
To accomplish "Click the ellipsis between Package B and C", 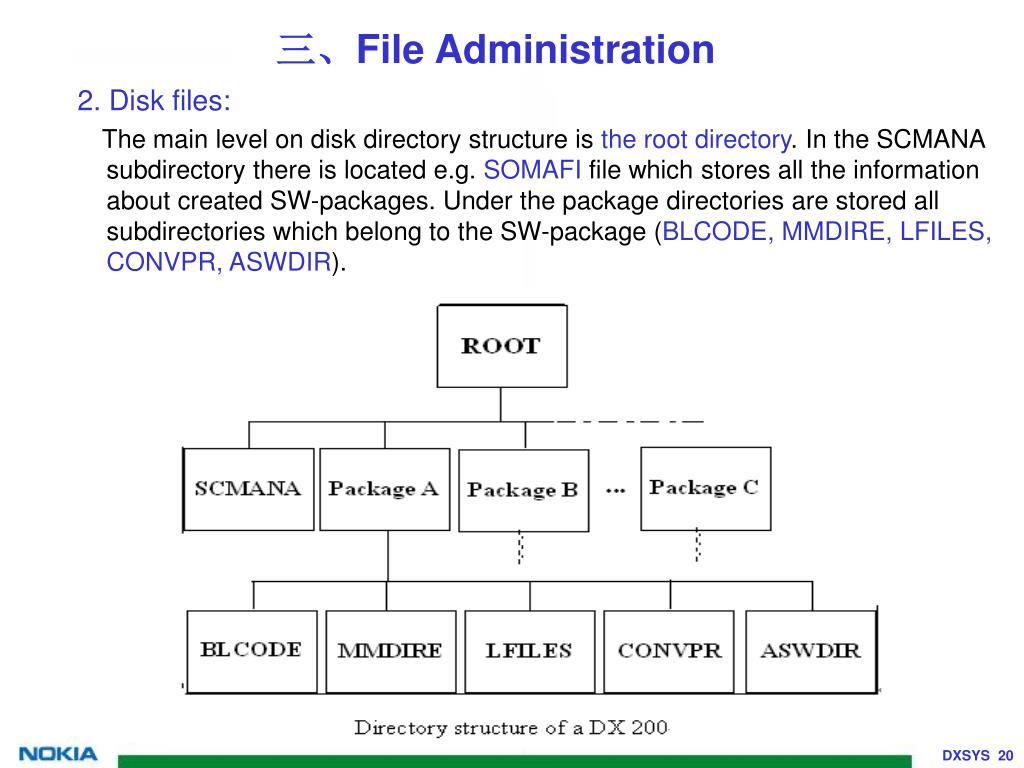I will tap(615, 490).
